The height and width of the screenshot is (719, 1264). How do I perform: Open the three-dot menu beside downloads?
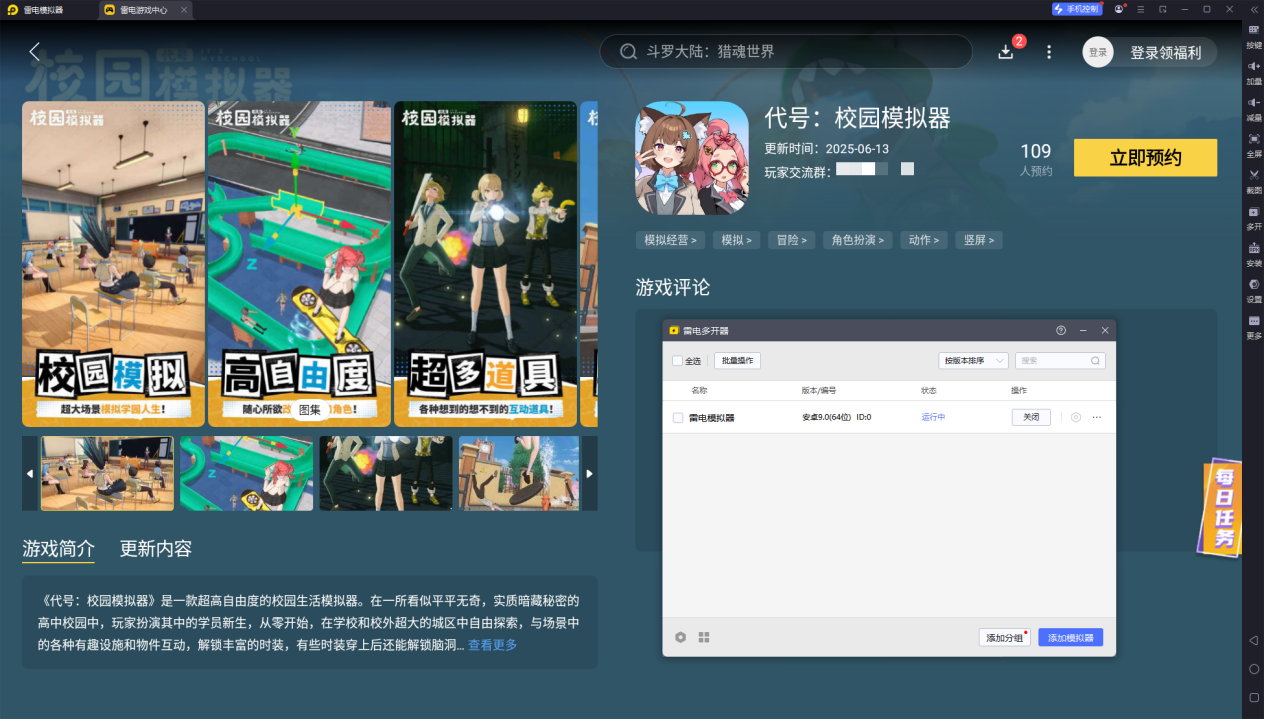(x=1048, y=52)
